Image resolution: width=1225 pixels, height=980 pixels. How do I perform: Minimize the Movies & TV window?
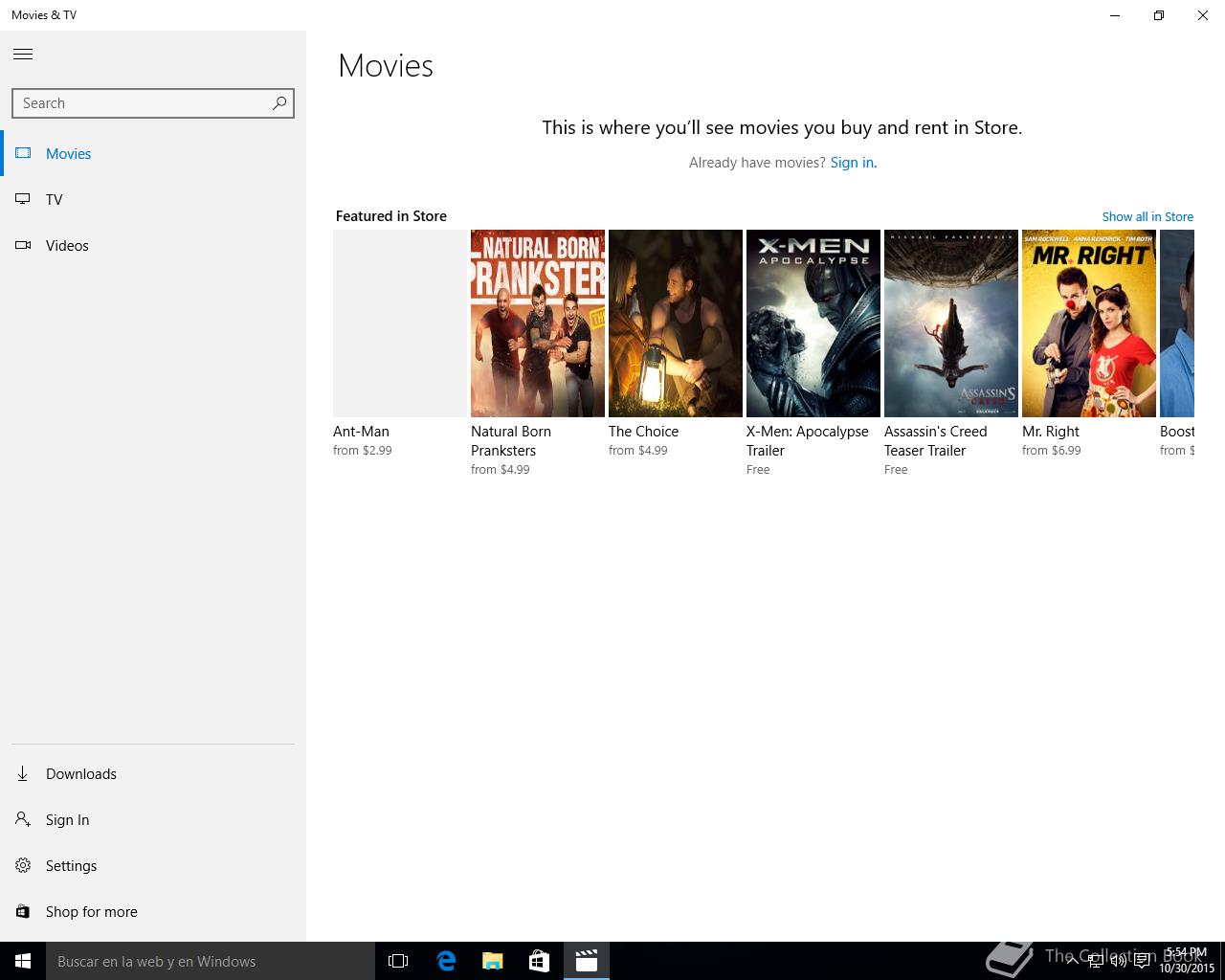1115,15
